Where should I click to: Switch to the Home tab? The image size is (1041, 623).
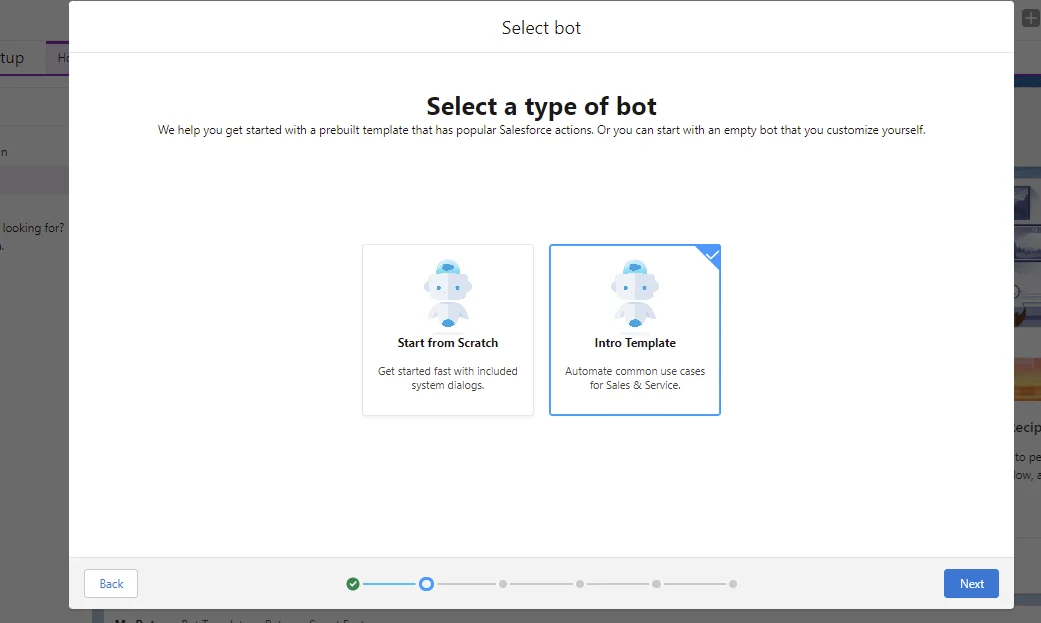(x=64, y=57)
